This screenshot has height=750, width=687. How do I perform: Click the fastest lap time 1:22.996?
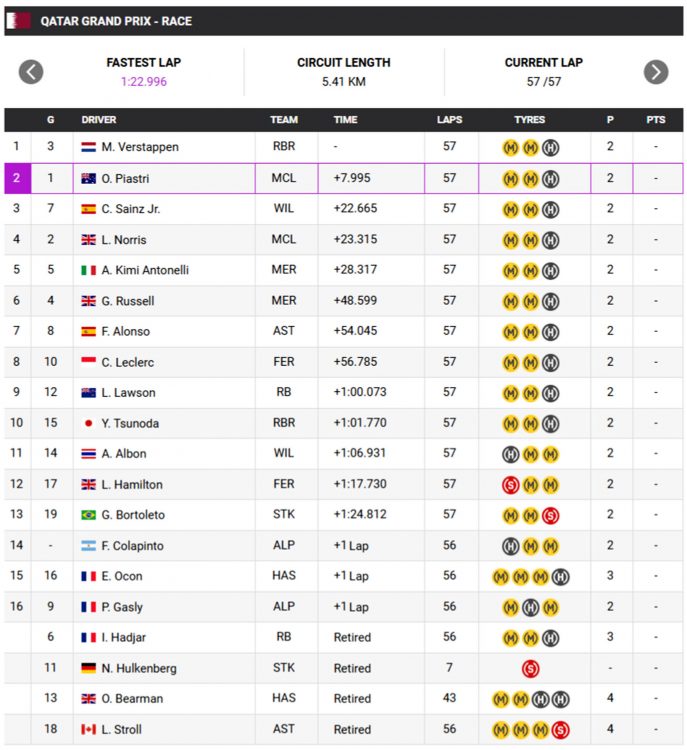(144, 82)
